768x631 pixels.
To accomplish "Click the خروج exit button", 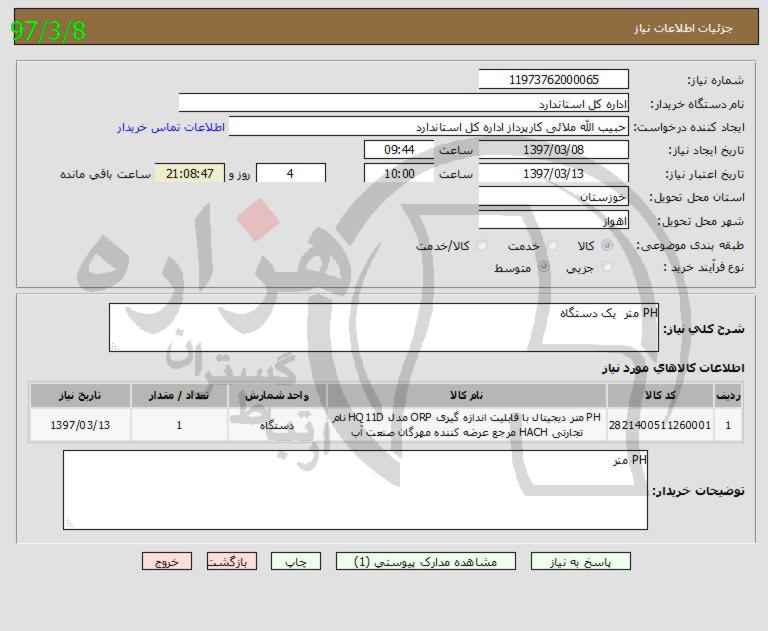I will click(167, 561).
